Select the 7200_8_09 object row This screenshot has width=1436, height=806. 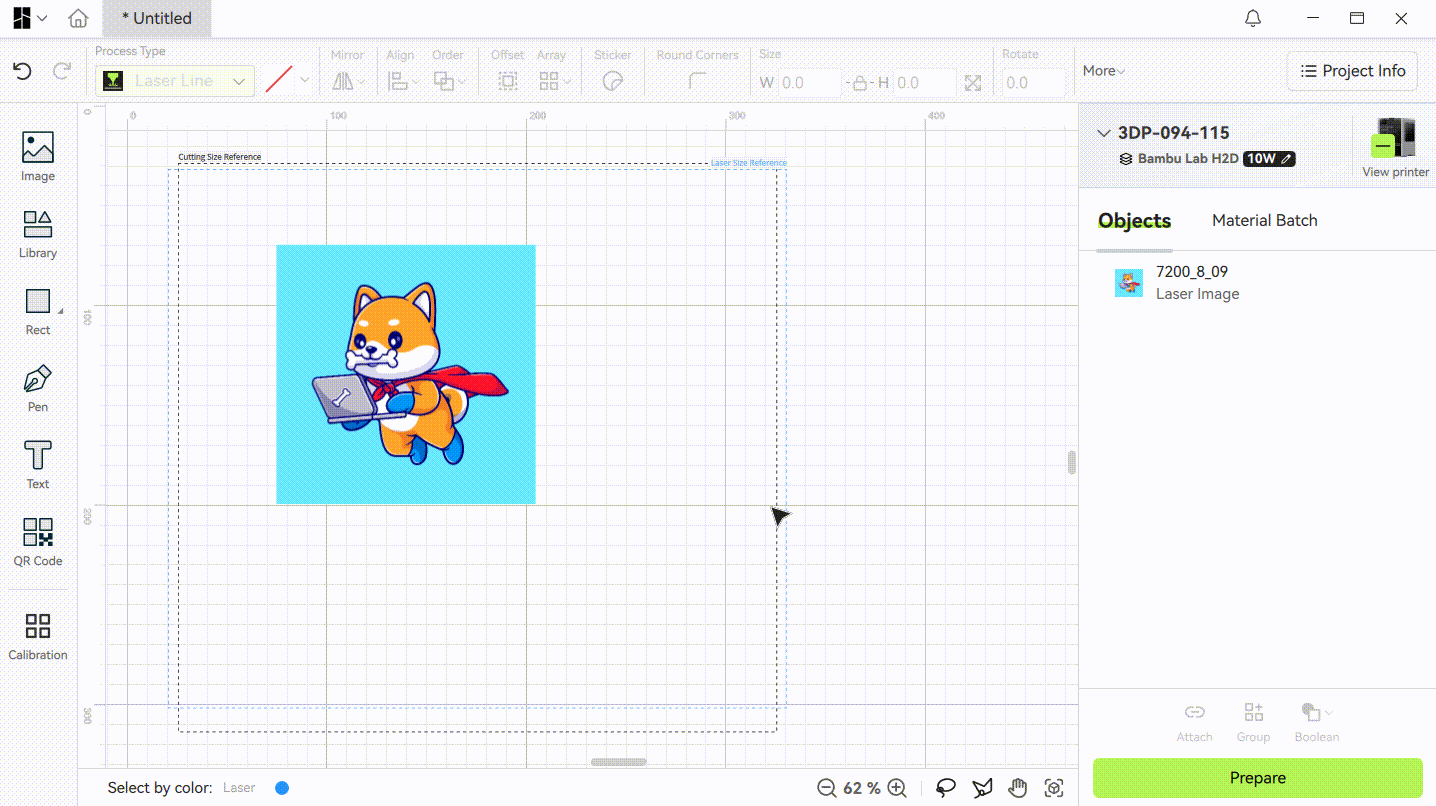click(1258, 283)
